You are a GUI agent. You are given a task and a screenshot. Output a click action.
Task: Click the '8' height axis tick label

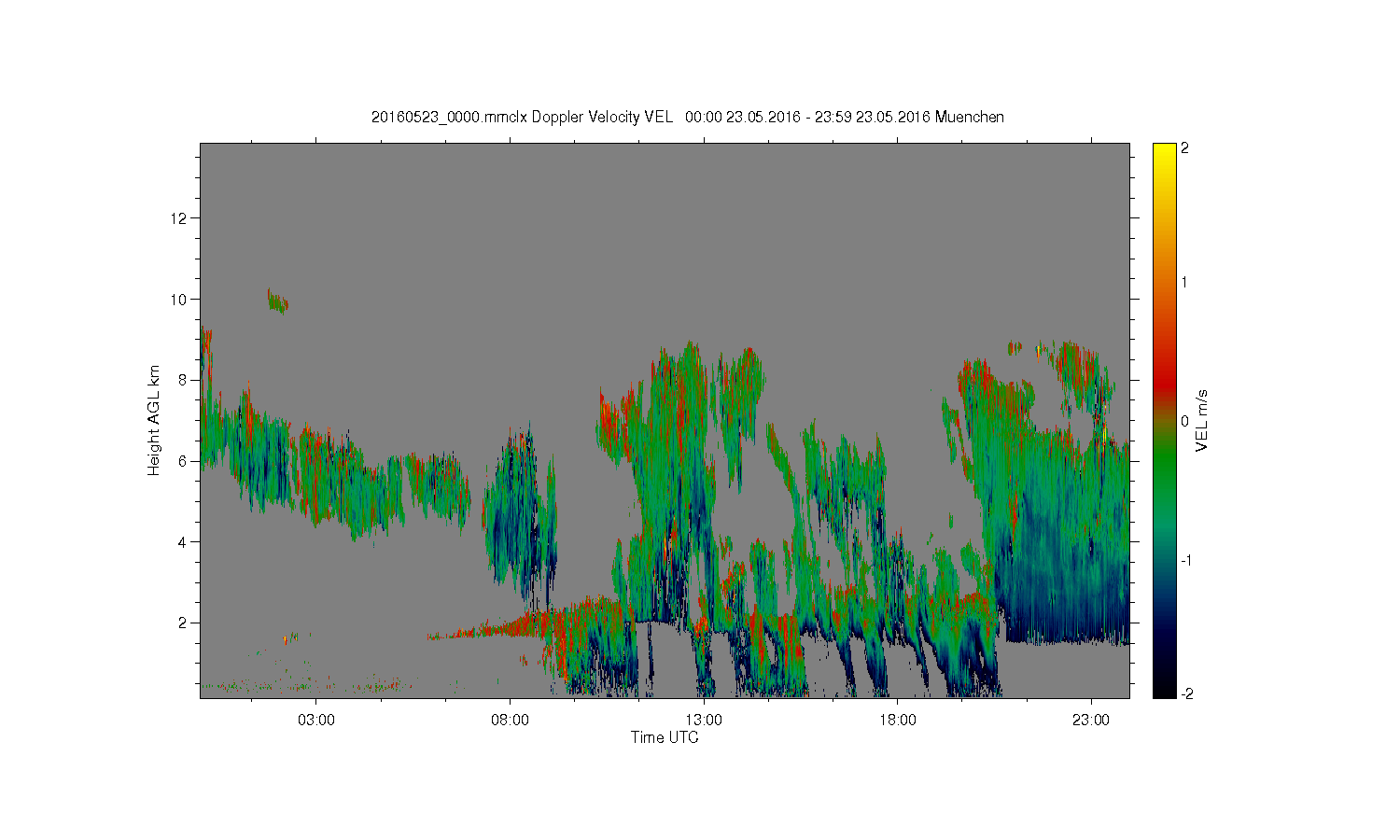point(185,380)
